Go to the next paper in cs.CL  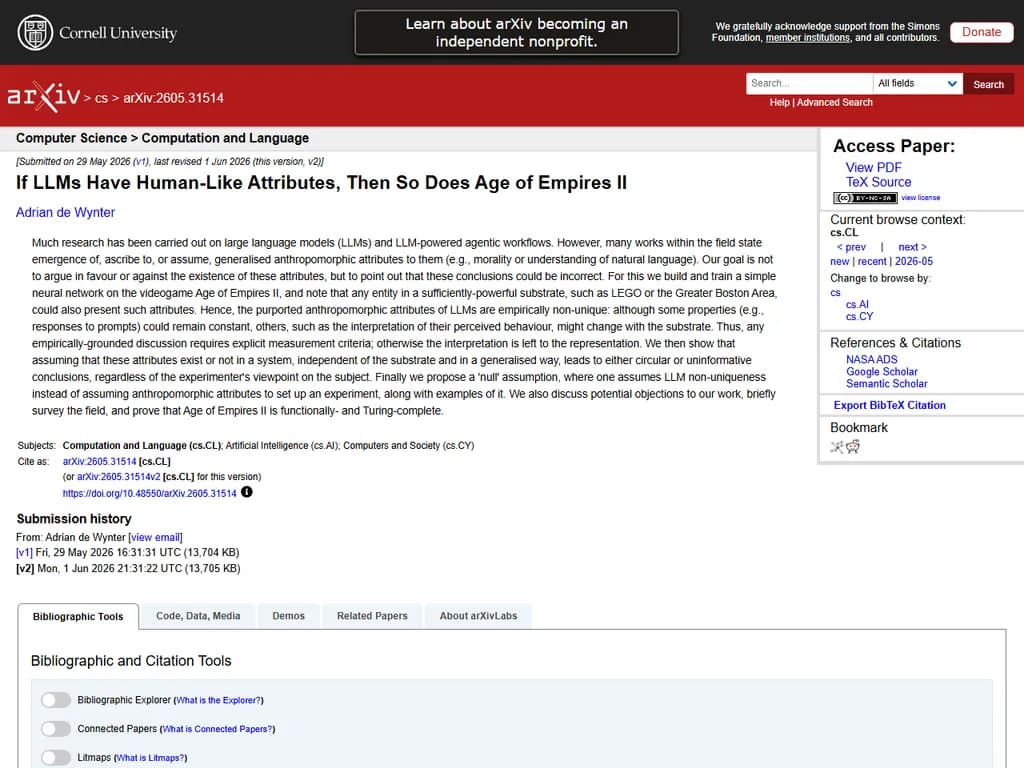[x=912, y=247]
